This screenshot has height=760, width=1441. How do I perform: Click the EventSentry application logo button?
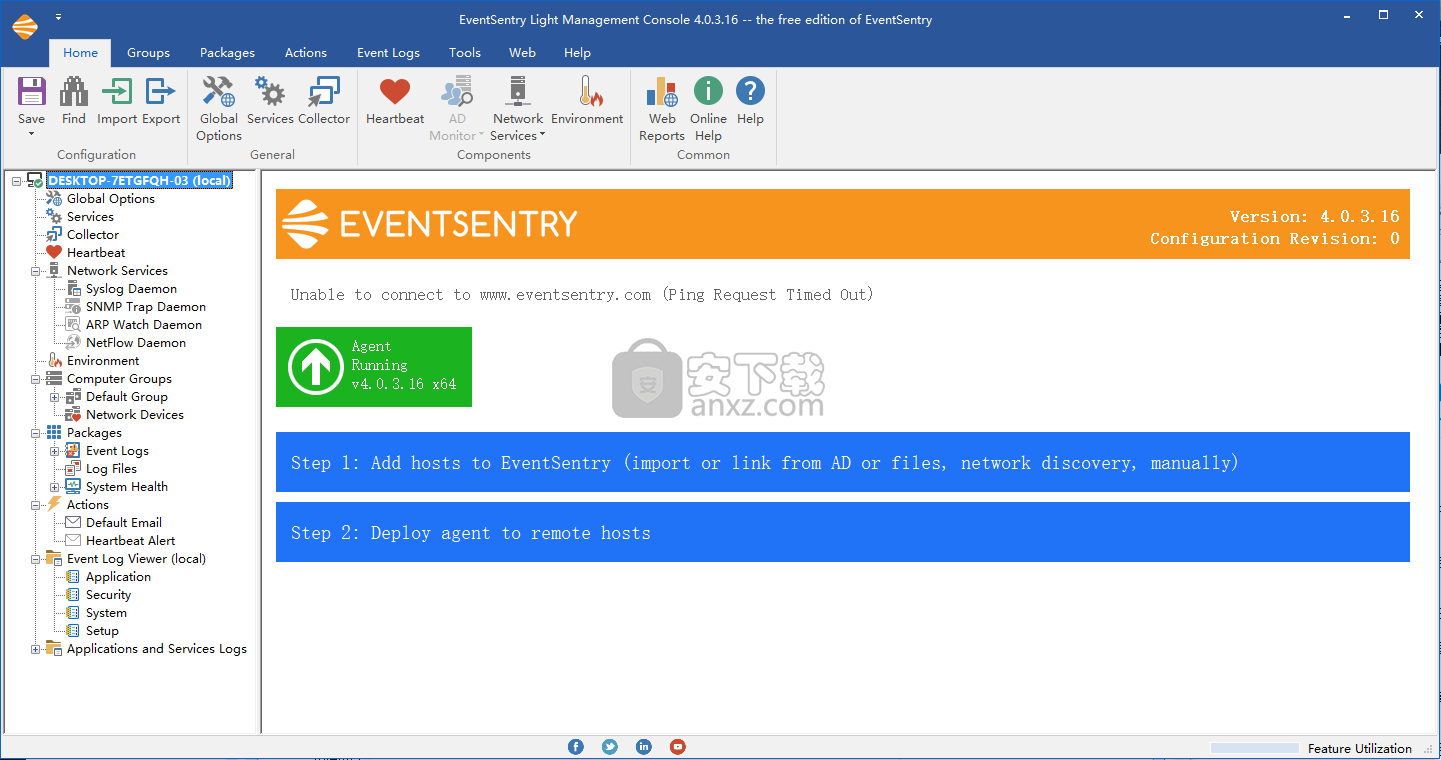[x=24, y=27]
